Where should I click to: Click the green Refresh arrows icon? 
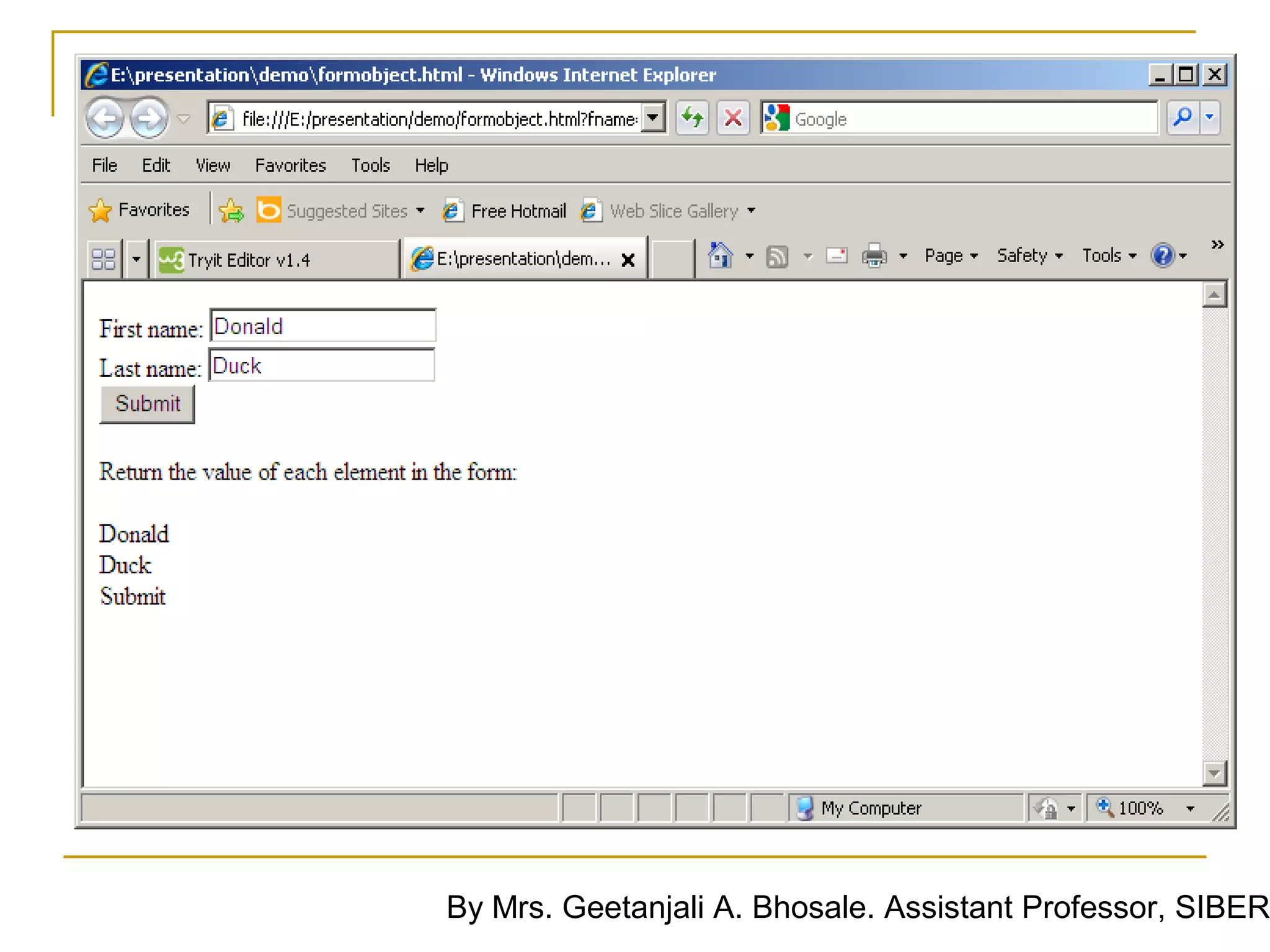(x=692, y=118)
